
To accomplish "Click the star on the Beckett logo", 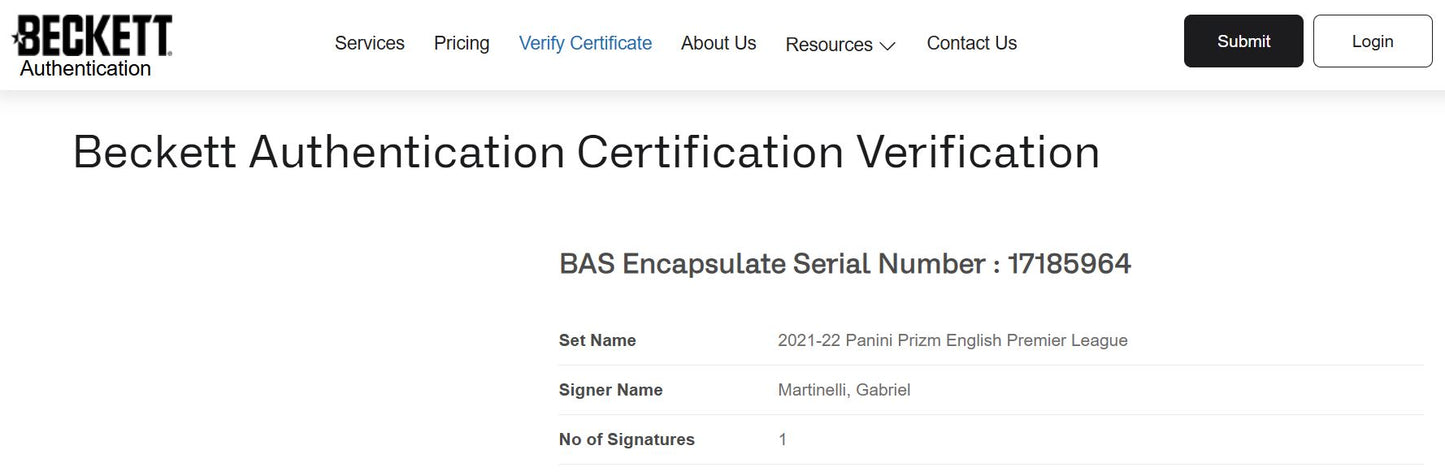I will [x=16, y=40].
